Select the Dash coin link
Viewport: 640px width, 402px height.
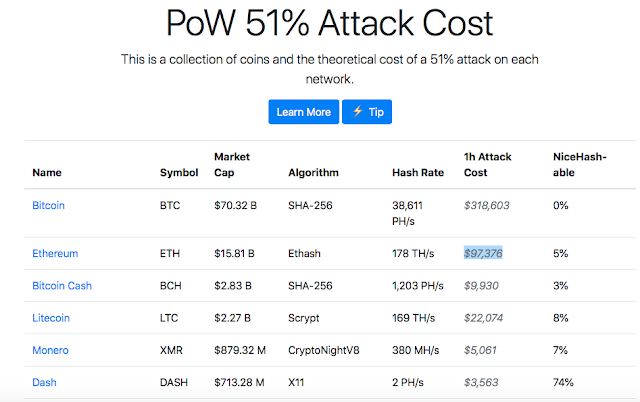coord(44,382)
